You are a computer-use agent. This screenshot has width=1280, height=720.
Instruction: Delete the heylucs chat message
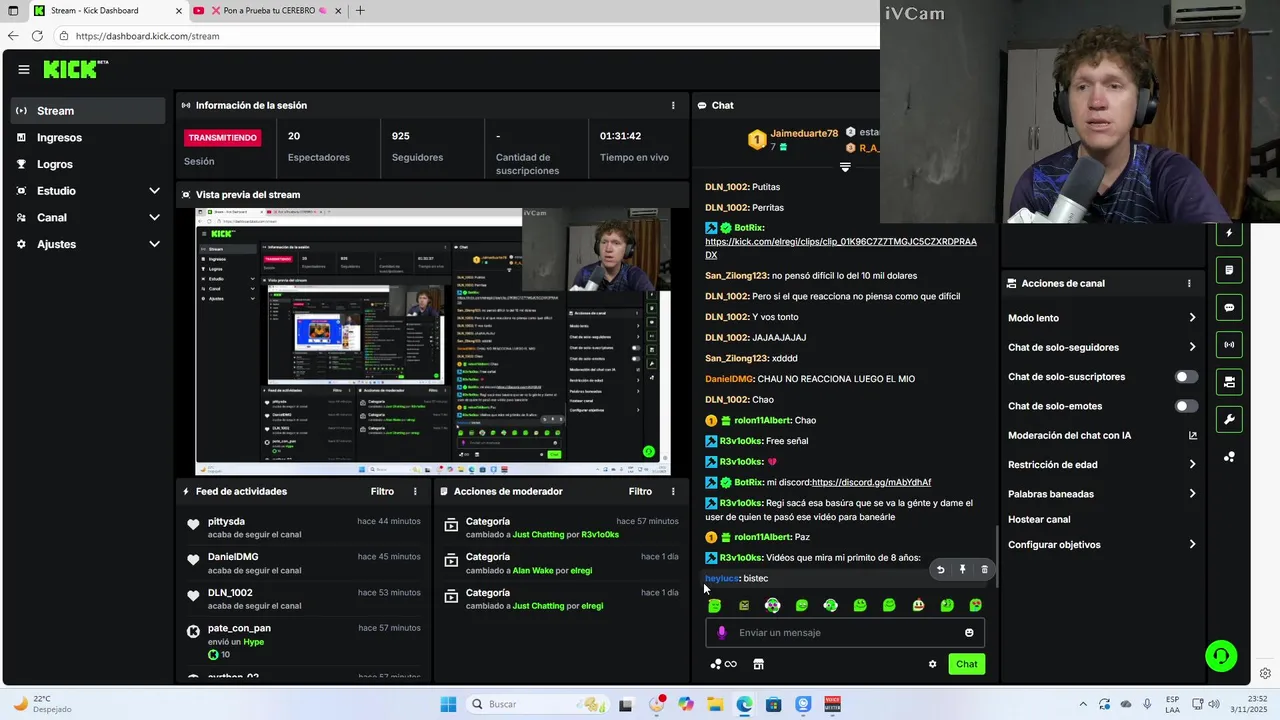(984, 570)
